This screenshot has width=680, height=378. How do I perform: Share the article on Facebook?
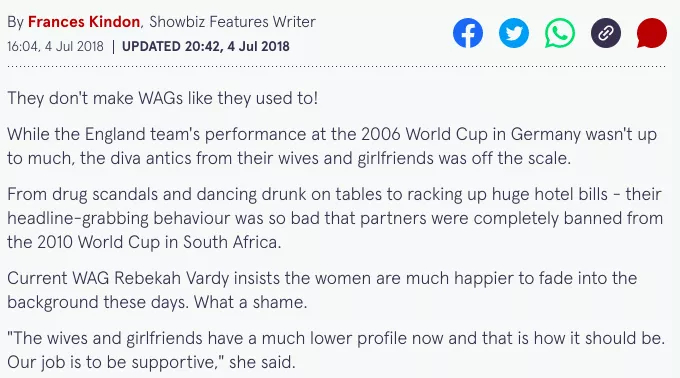click(x=468, y=33)
